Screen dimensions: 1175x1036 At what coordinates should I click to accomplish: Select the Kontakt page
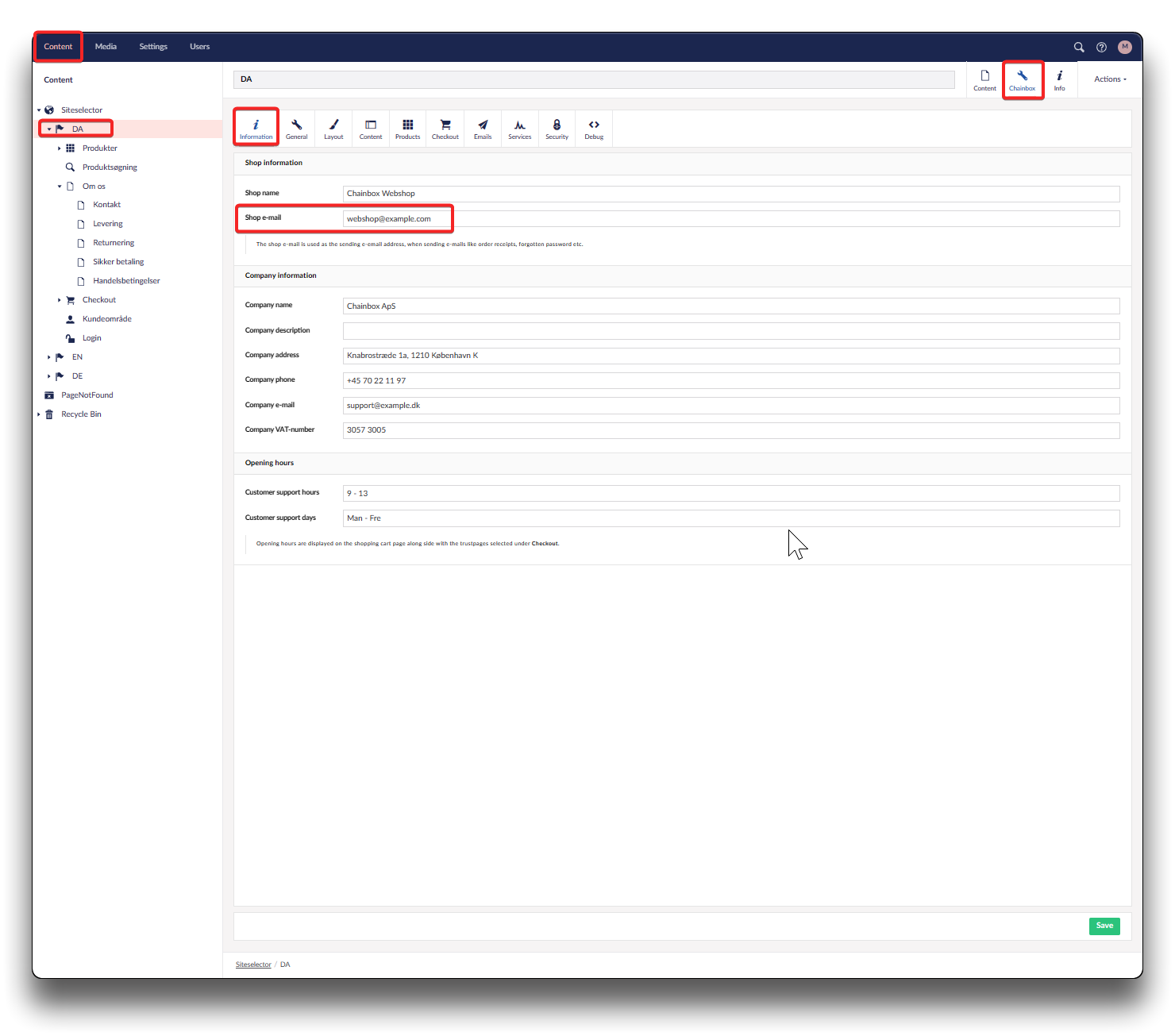106,205
